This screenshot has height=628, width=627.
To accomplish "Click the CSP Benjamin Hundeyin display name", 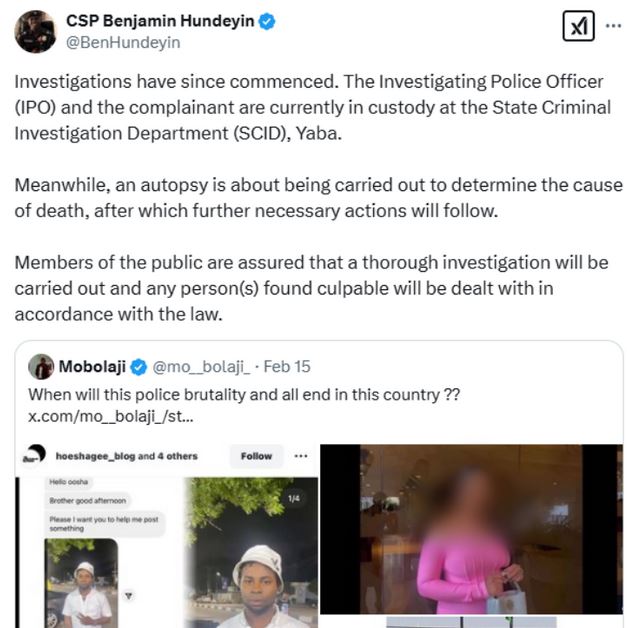I will 160,21.
